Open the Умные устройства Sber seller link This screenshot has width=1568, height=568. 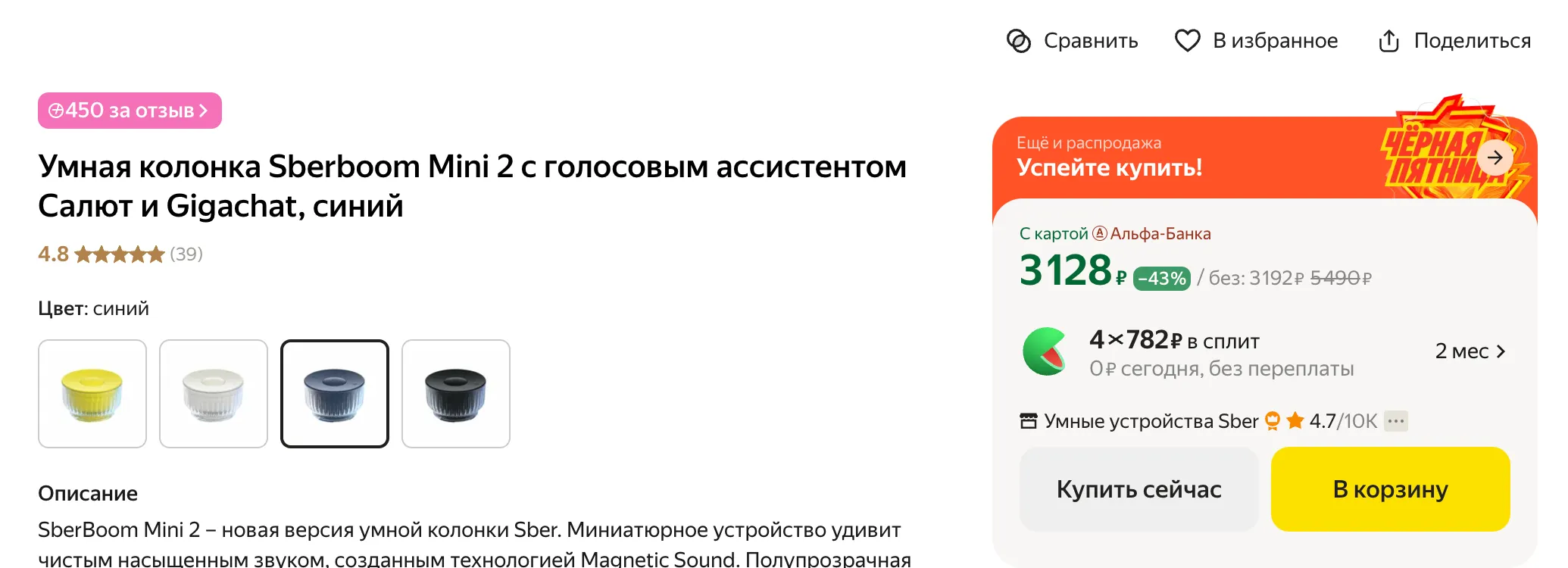[x=1151, y=421]
